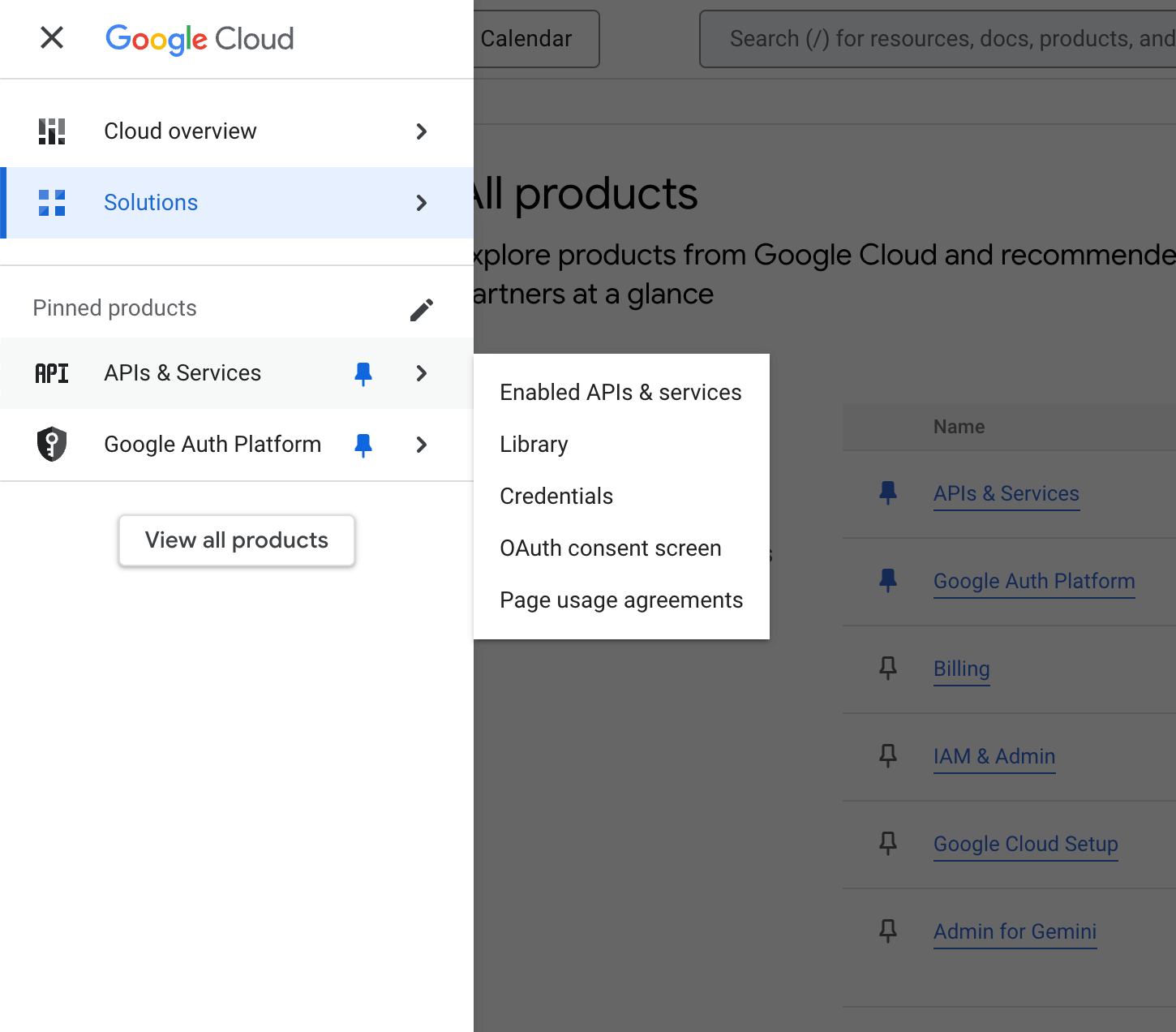Pin Google Cloud Setup in the products table

tap(888, 844)
